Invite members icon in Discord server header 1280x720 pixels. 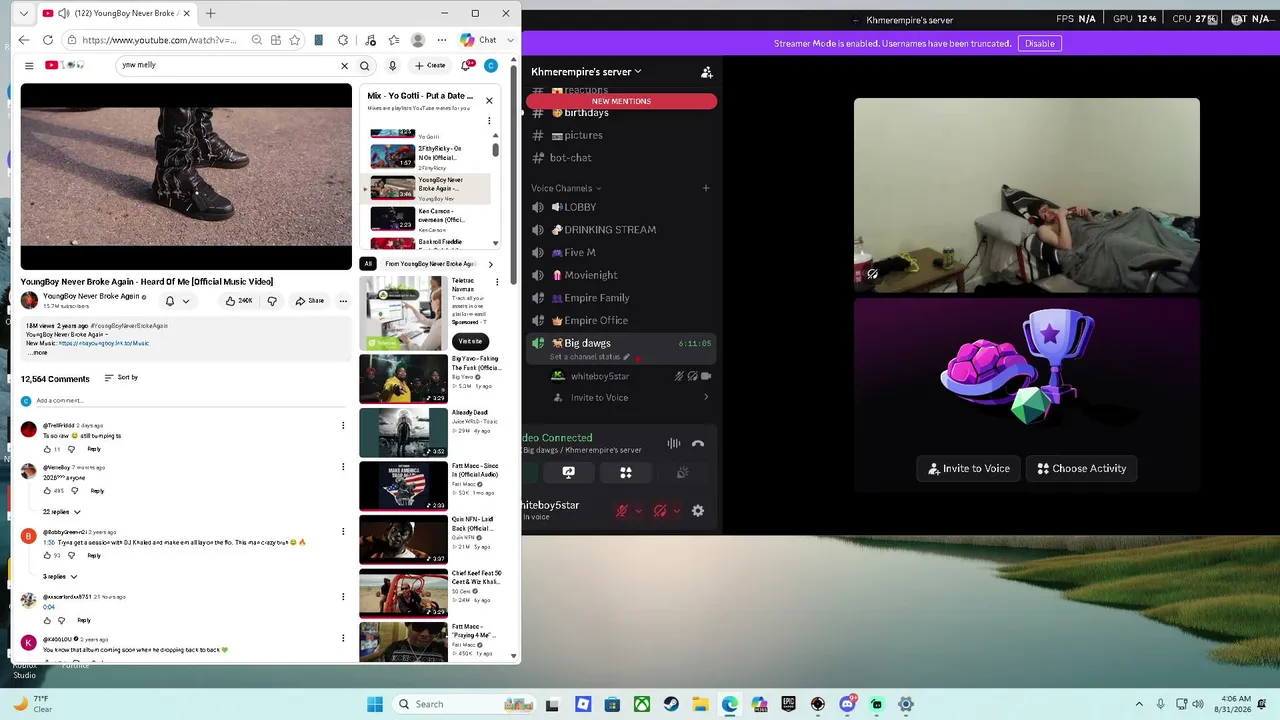click(707, 72)
